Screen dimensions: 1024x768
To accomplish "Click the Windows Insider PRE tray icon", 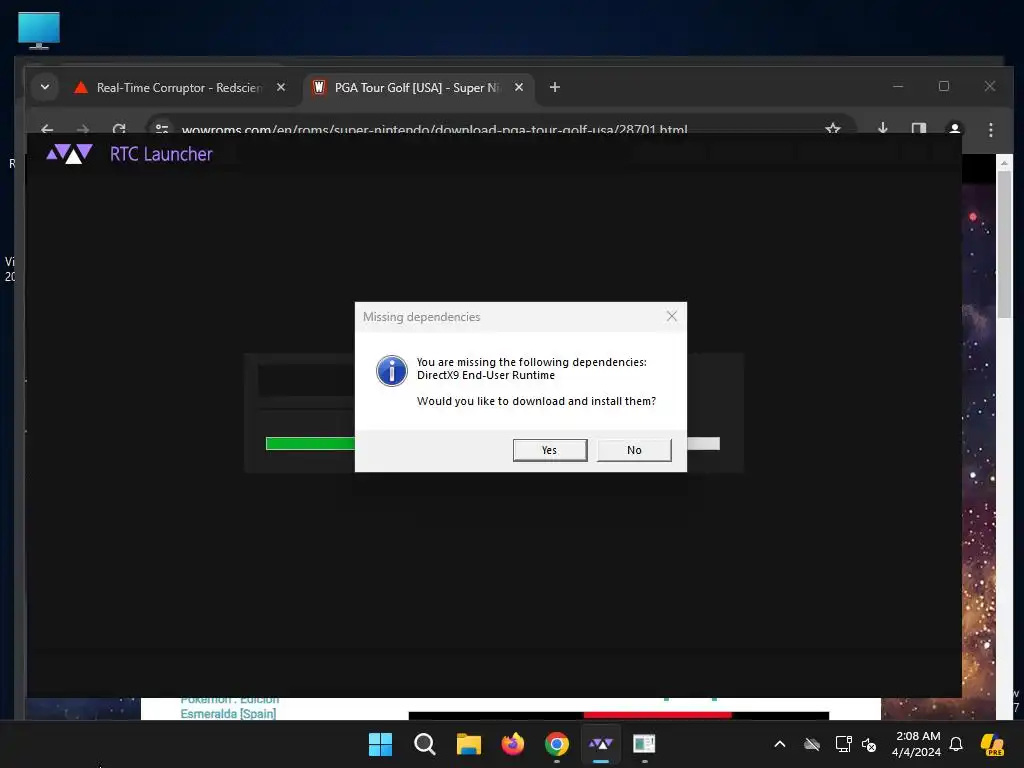I will 991,744.
